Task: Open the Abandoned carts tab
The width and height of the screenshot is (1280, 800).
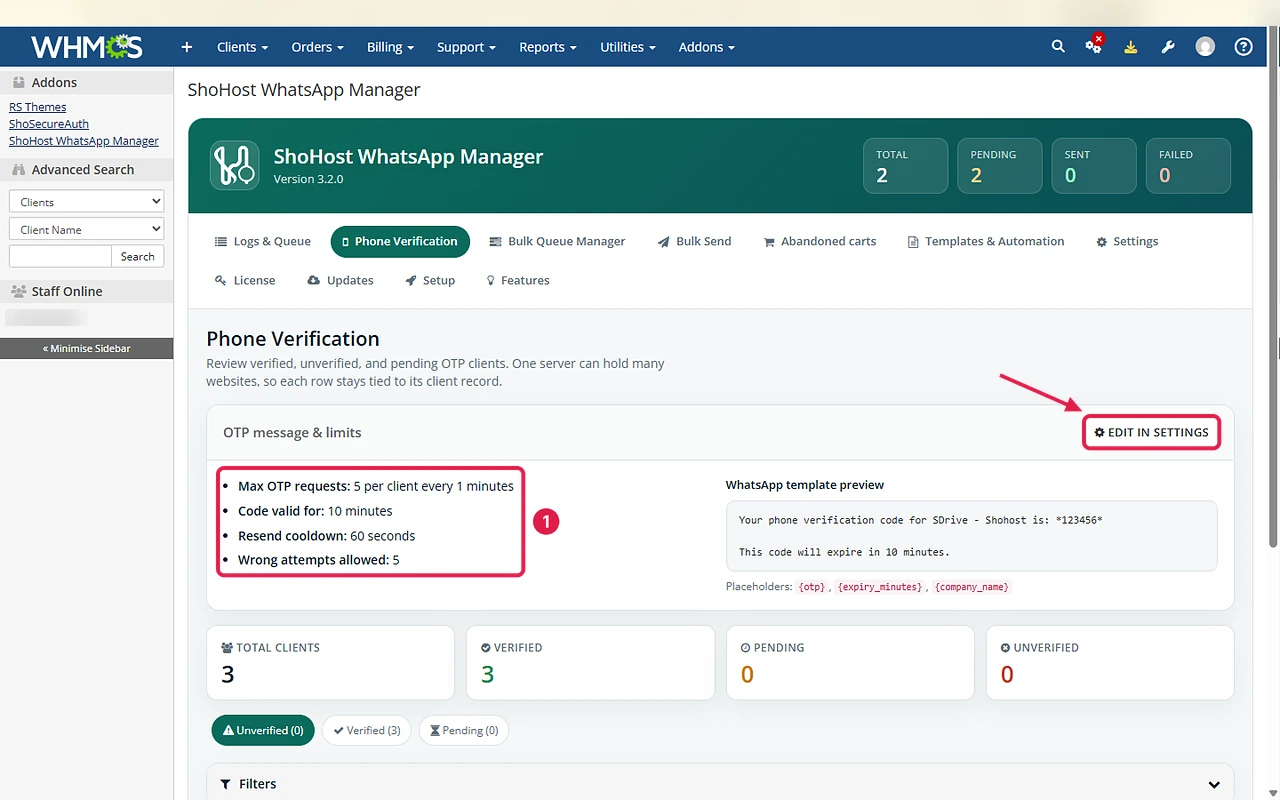Action: (820, 241)
